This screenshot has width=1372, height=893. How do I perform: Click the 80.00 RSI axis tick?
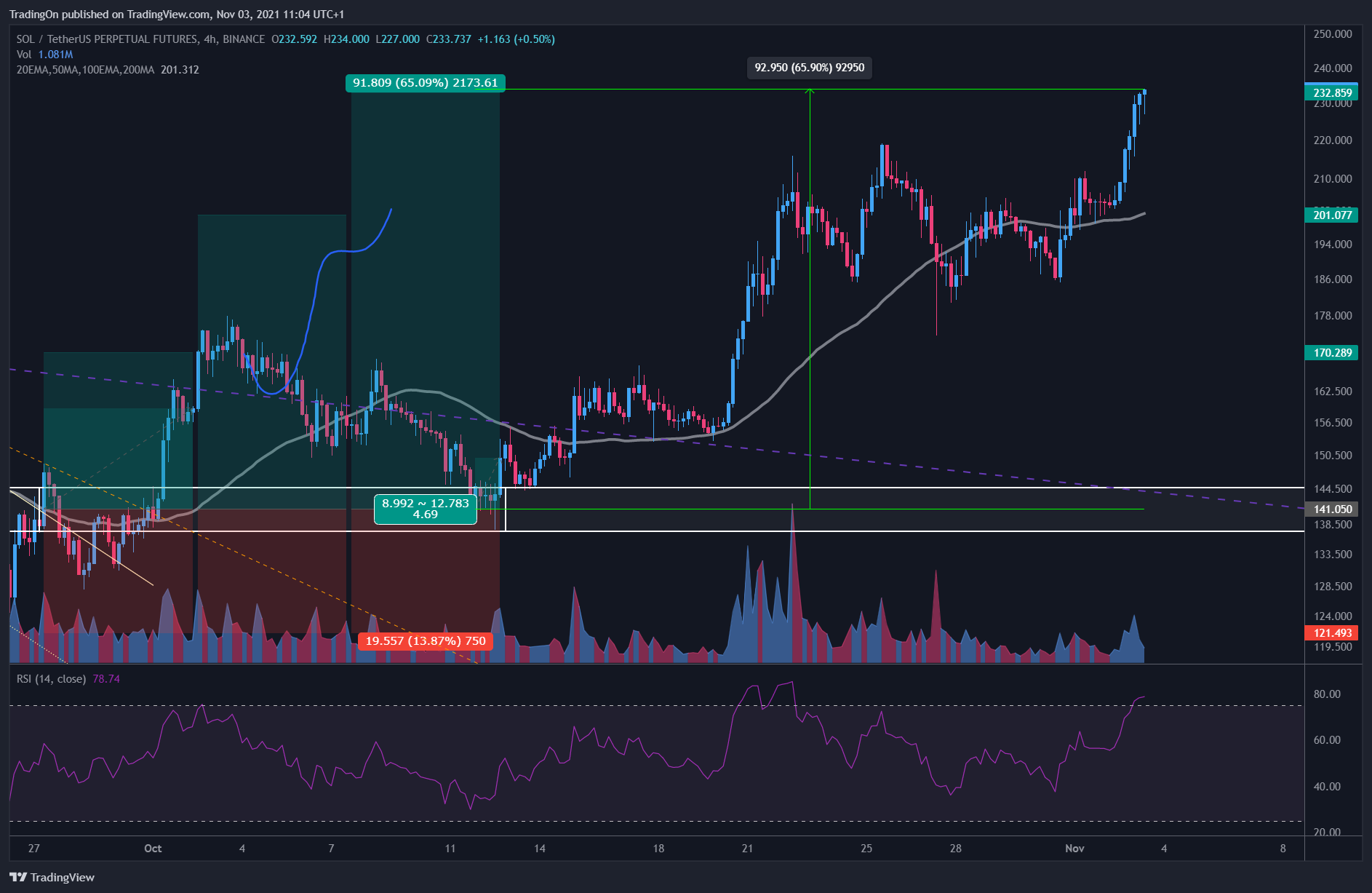coord(1327,694)
